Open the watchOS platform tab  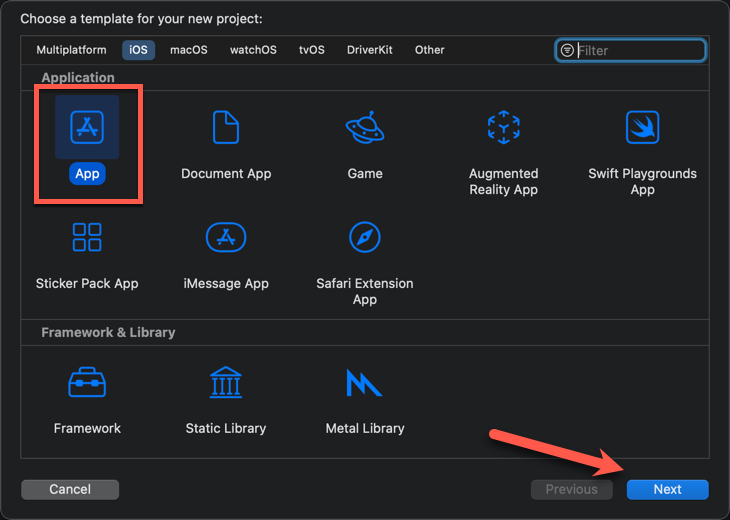(253, 50)
